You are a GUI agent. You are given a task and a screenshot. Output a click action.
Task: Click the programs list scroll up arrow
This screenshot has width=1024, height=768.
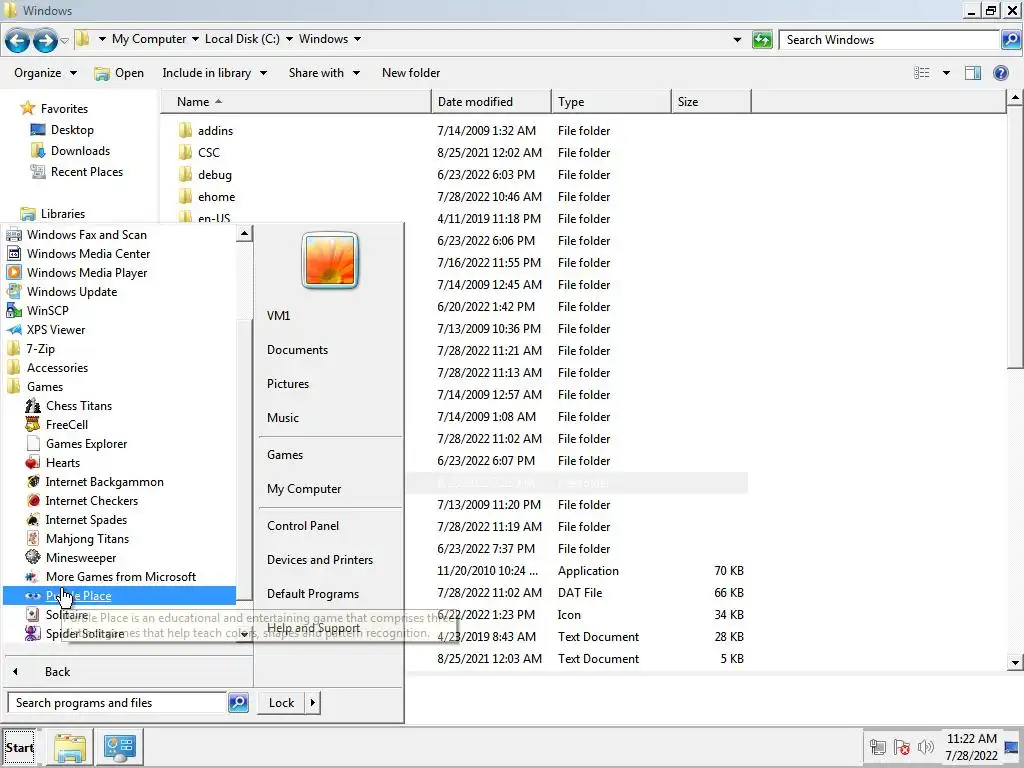[x=244, y=233]
